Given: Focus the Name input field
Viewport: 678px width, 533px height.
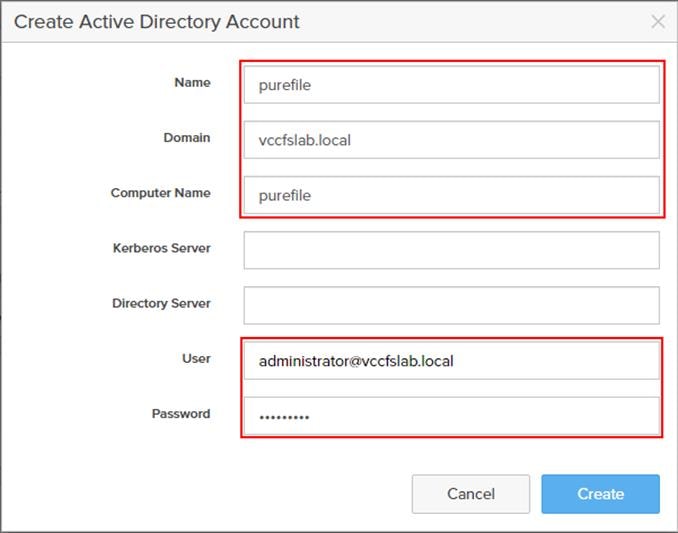Looking at the screenshot, I should [451, 85].
